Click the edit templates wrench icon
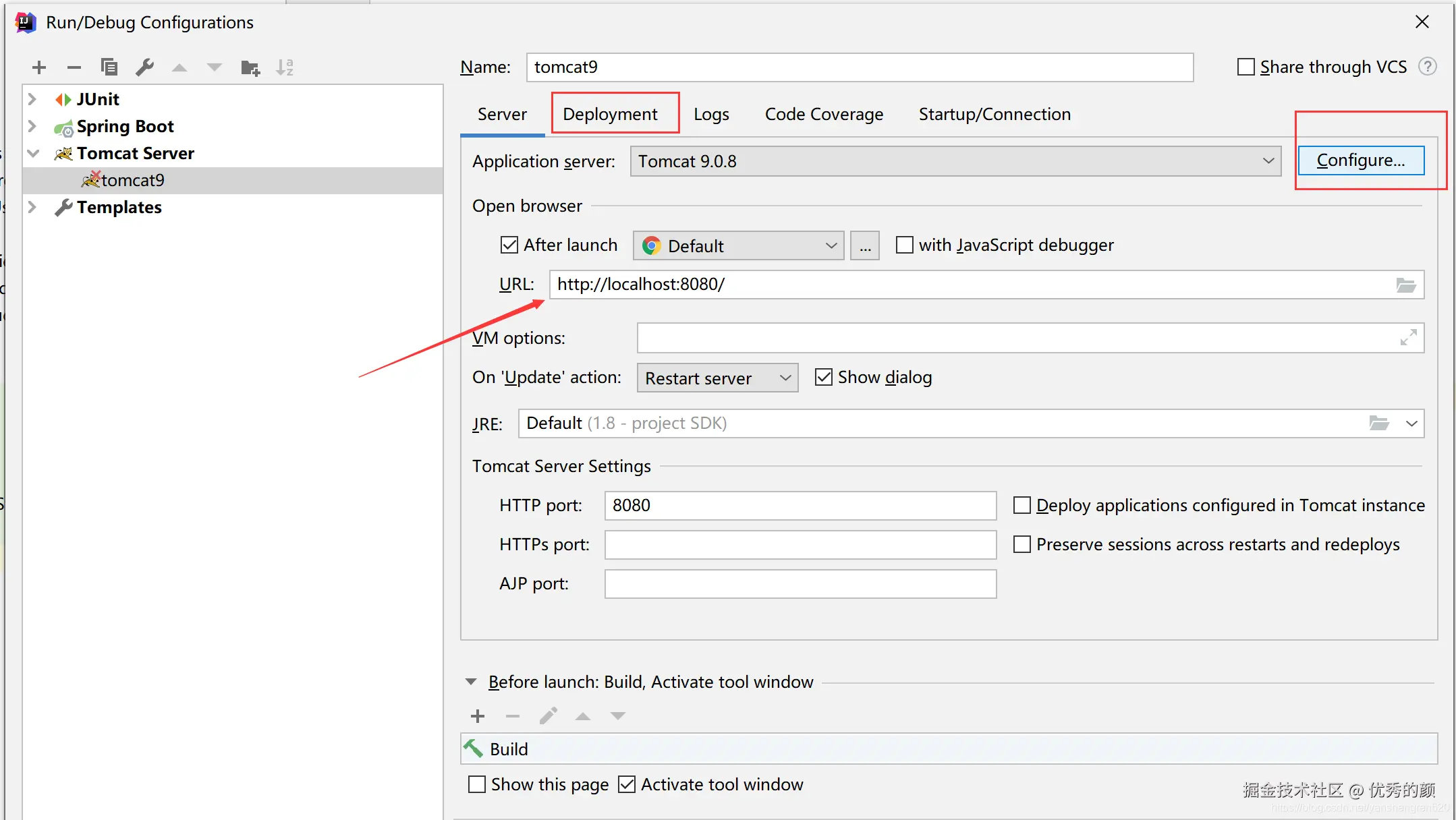Screen dimensions: 1456x820 pos(144,67)
